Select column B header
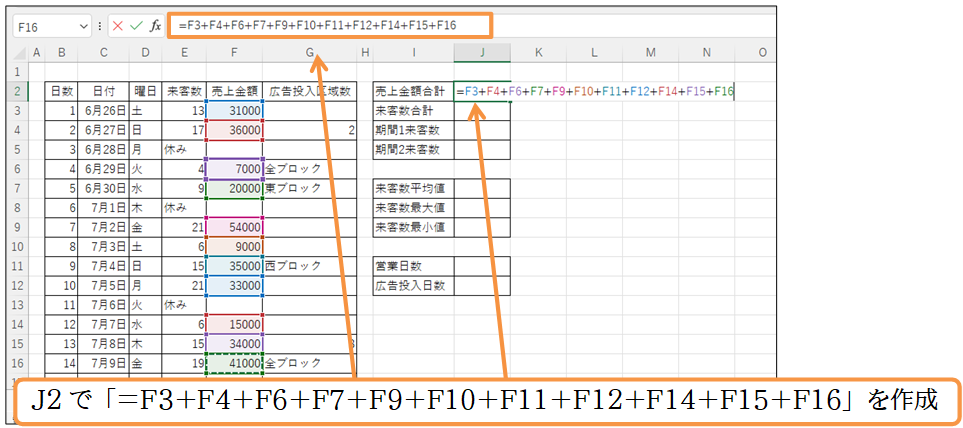 (x=61, y=53)
